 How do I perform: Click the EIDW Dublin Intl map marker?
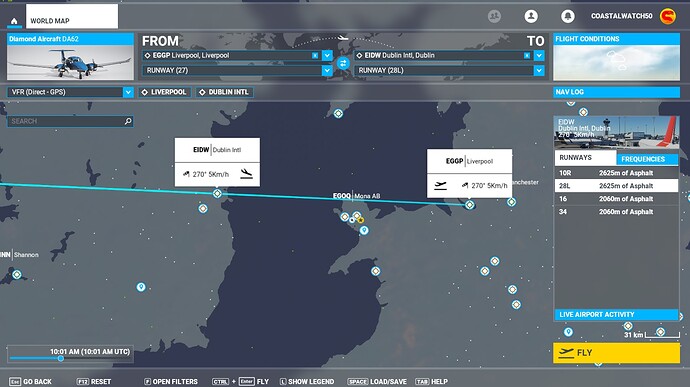point(217,193)
